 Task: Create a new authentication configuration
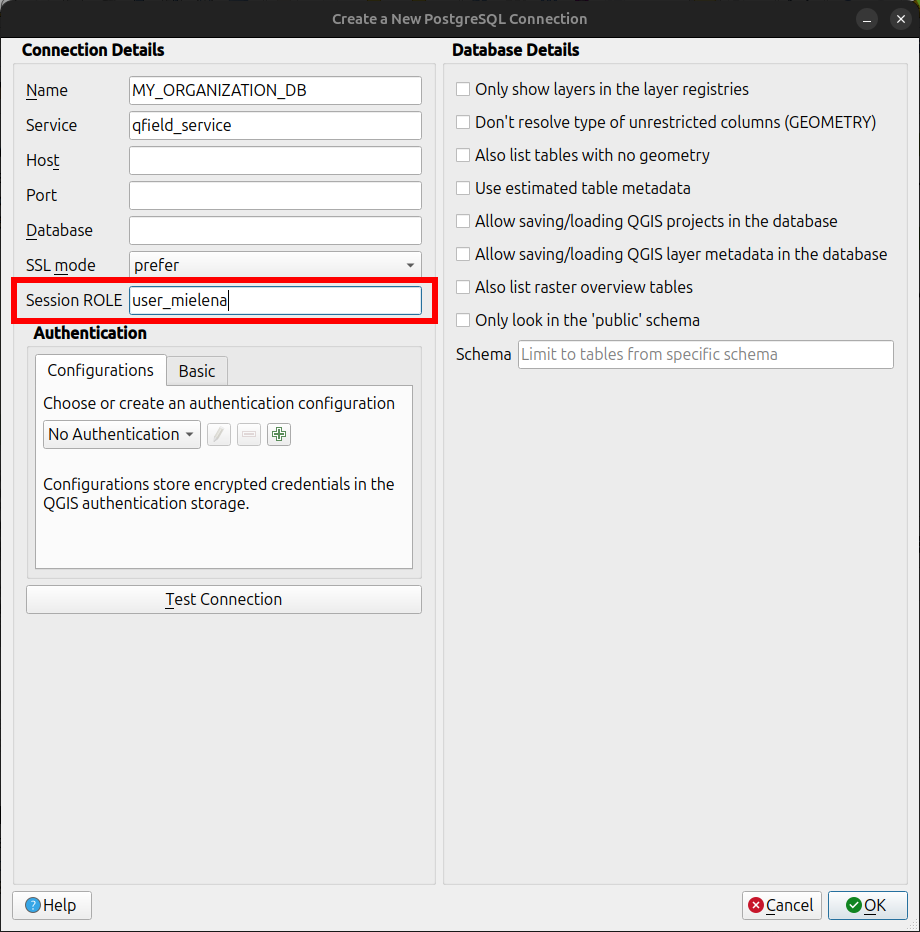[x=278, y=434]
